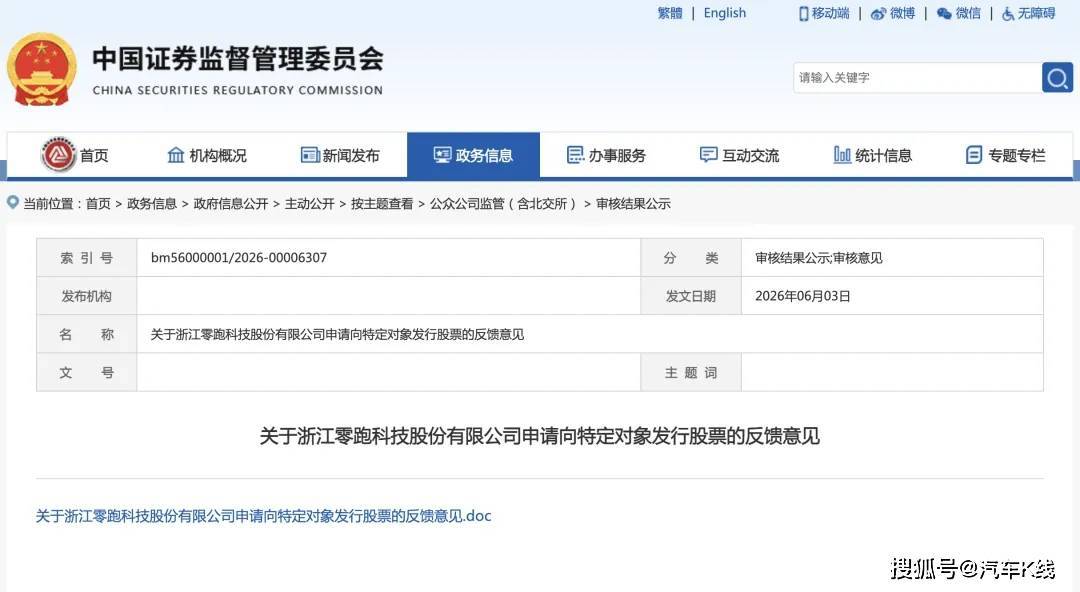1080x592 pixels.
Task: Click index number bm56000001/2026-00006307
Action: coord(239,258)
